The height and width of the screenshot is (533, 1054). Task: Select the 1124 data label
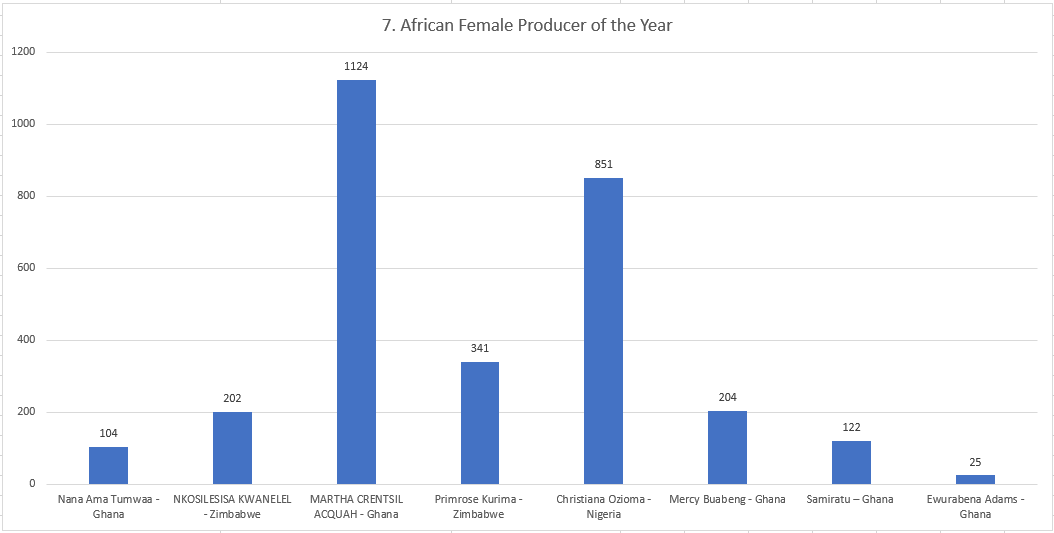(356, 66)
